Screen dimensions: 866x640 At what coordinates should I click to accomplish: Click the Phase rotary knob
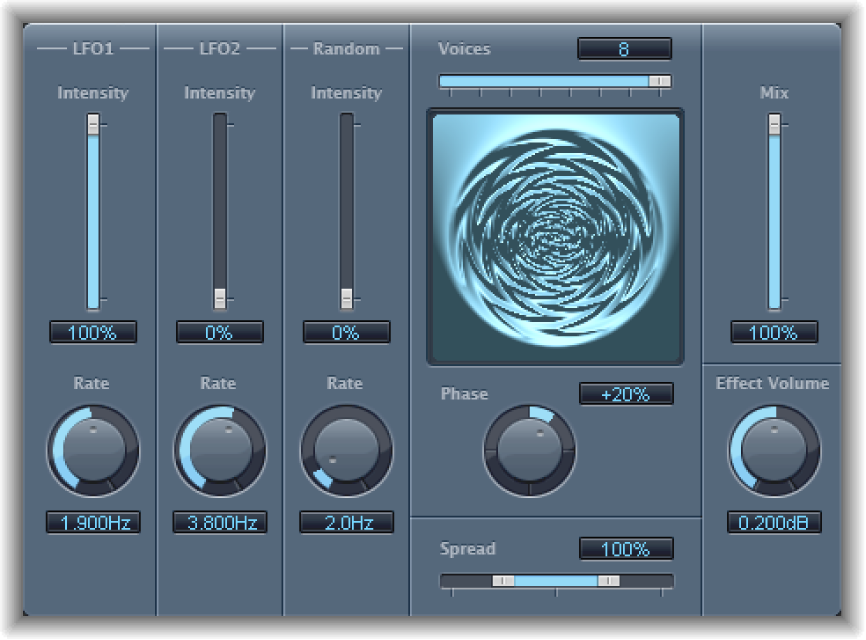coord(530,449)
